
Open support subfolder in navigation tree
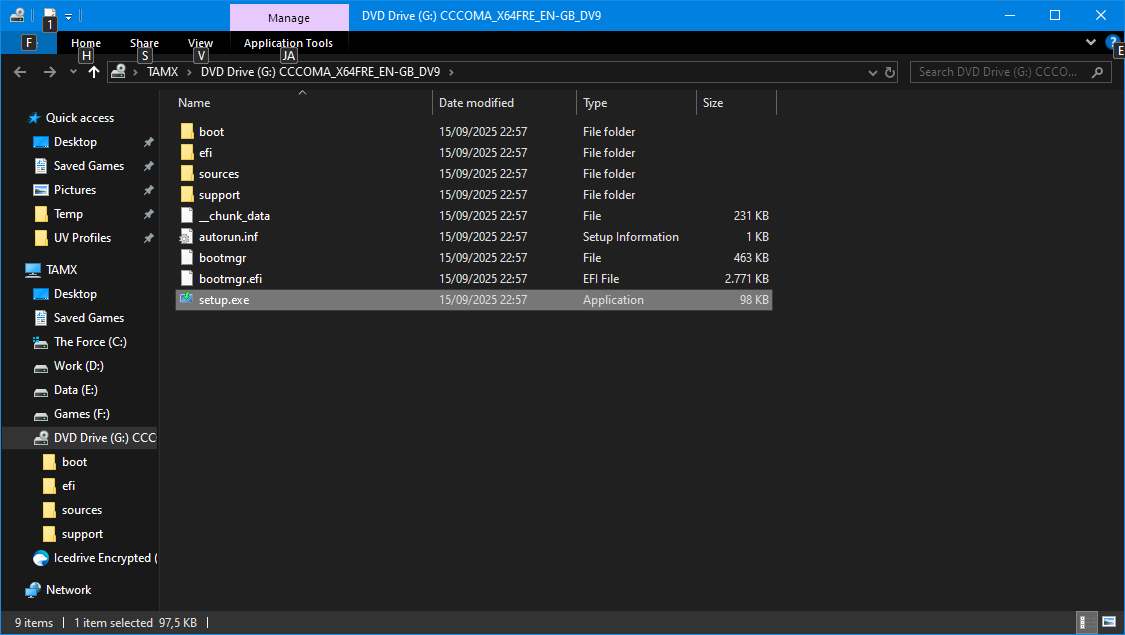pos(82,535)
